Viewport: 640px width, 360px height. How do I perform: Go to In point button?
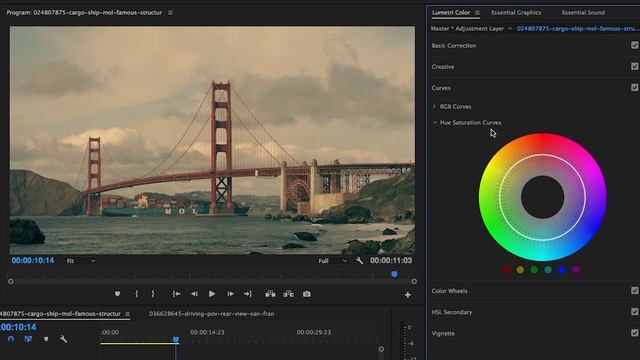click(x=176, y=294)
